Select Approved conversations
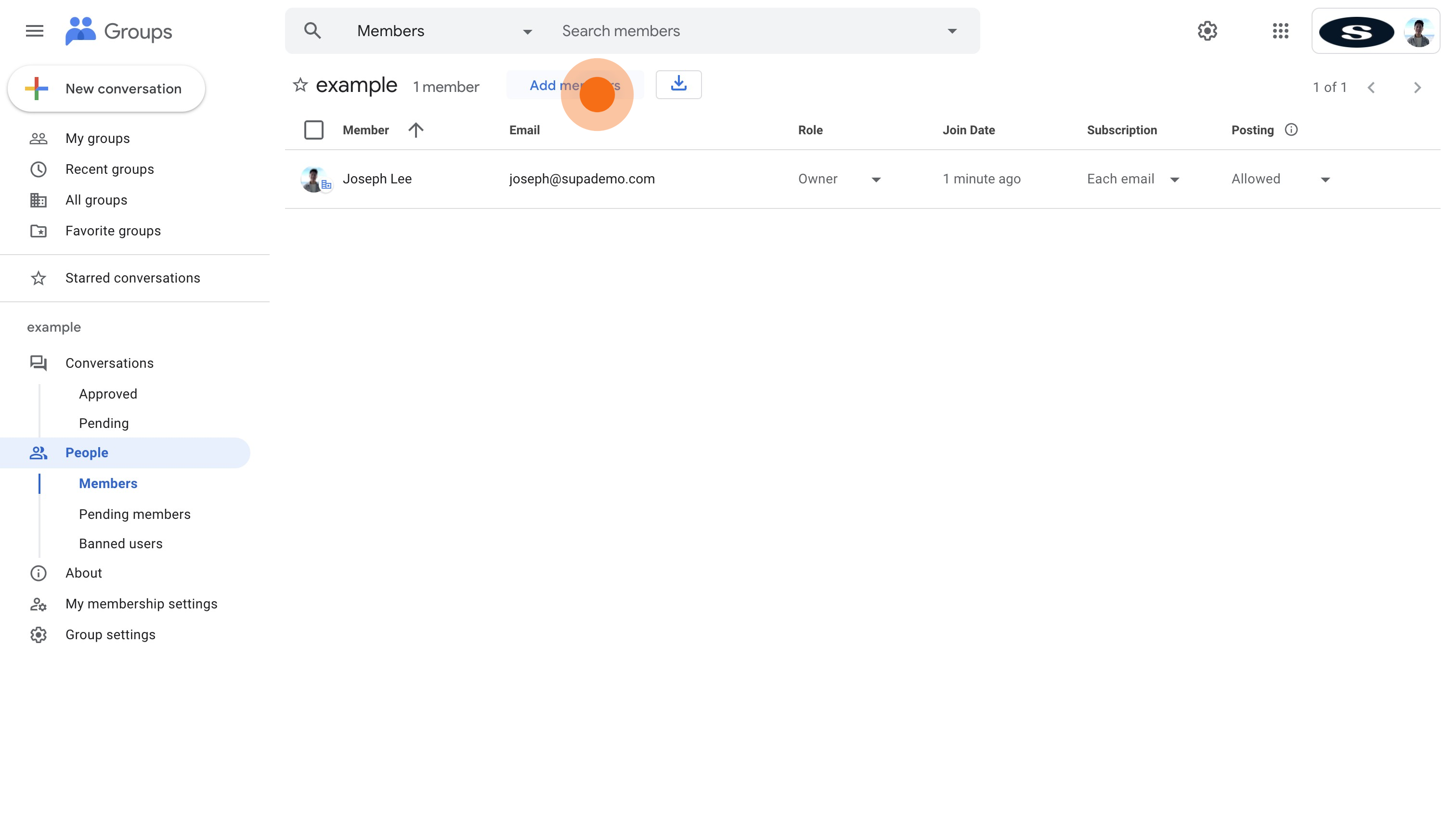Image resolution: width=1456 pixels, height=825 pixels. tap(108, 394)
